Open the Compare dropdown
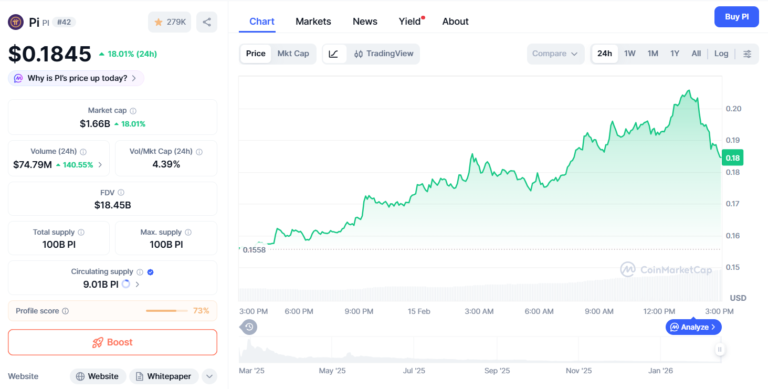 pyautogui.click(x=555, y=54)
